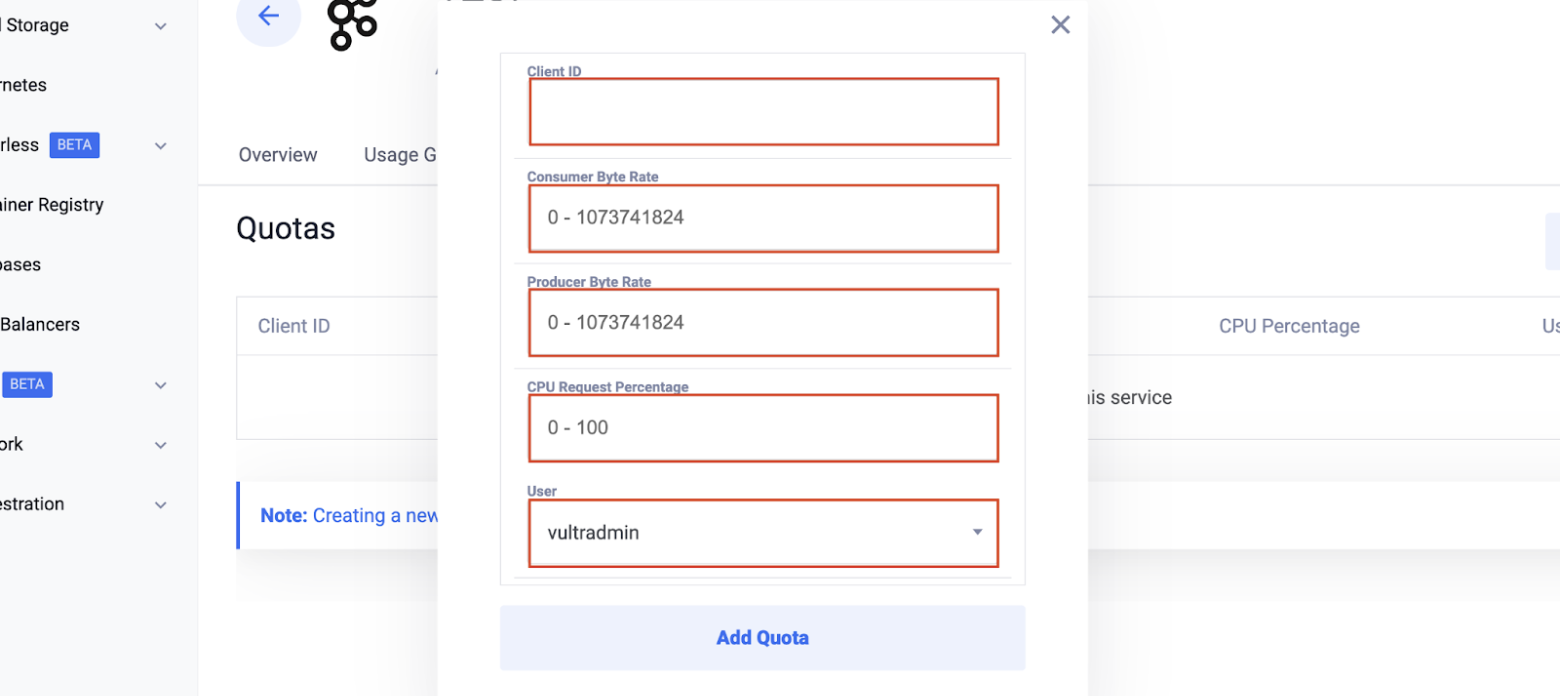Expand the Serverless sidebar section

(160, 145)
